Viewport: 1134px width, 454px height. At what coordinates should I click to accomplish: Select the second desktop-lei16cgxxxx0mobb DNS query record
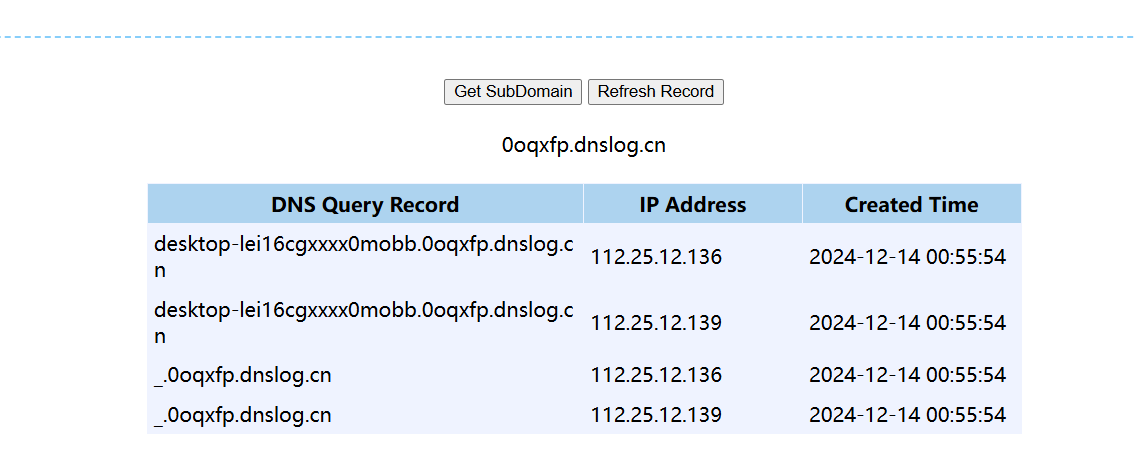pos(364,310)
